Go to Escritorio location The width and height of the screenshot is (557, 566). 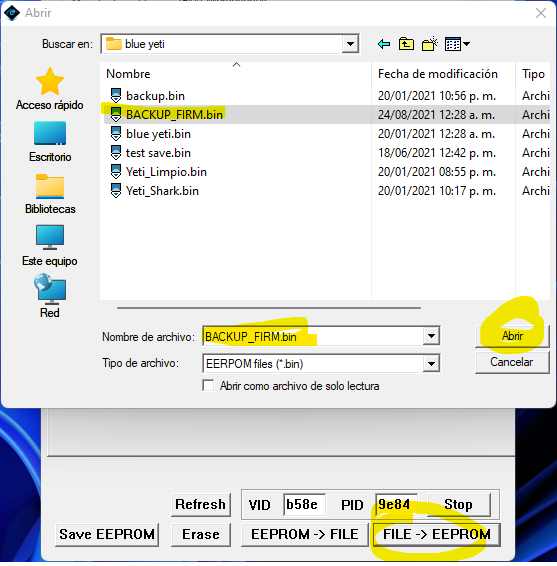click(x=50, y=142)
